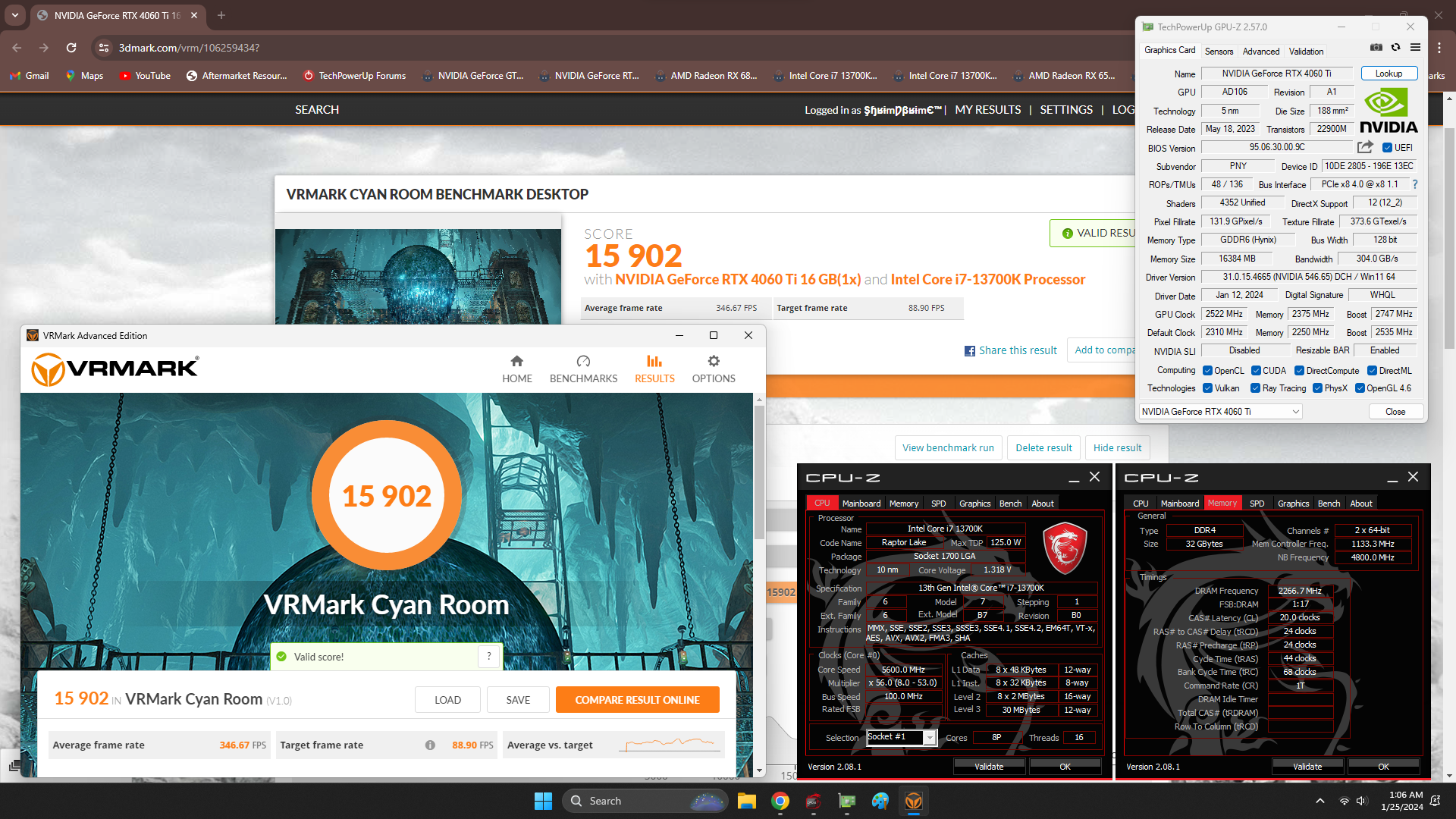Click the Chrome address bar URL

pos(189,48)
